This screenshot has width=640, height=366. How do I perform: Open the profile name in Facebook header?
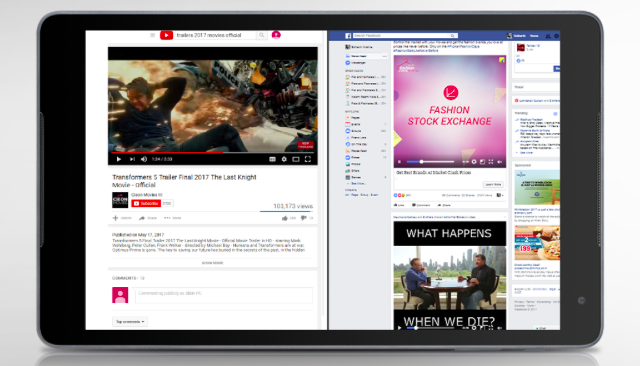point(519,36)
